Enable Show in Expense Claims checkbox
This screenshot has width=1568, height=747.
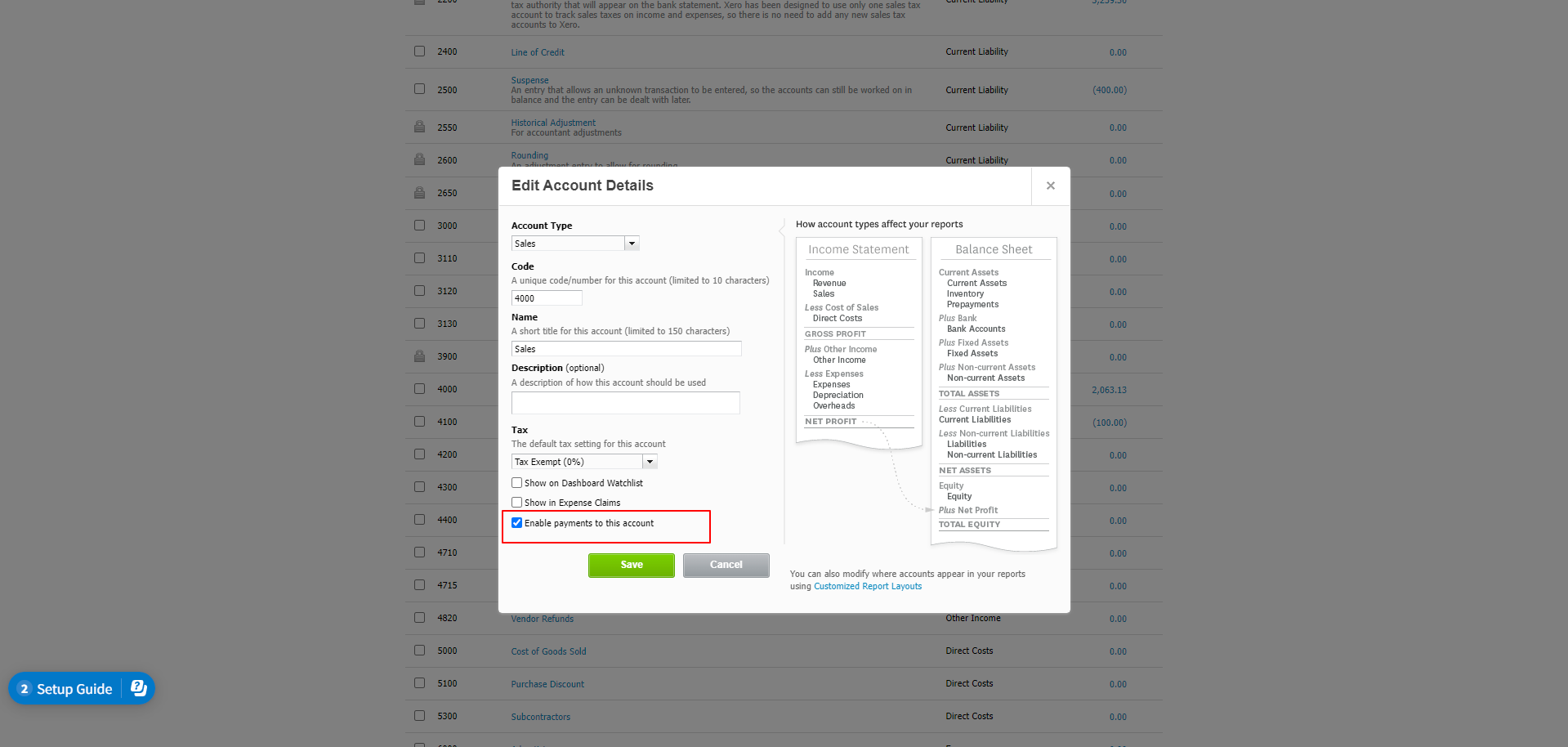(517, 503)
